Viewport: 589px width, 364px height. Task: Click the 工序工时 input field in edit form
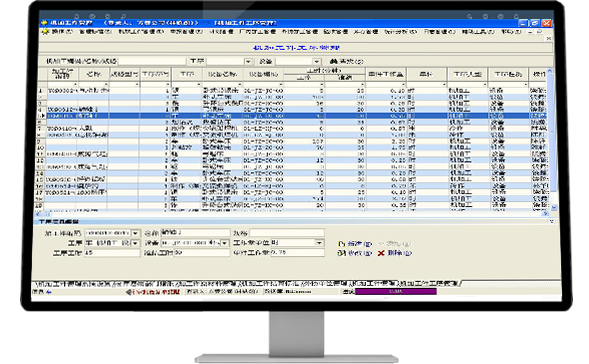(112, 253)
